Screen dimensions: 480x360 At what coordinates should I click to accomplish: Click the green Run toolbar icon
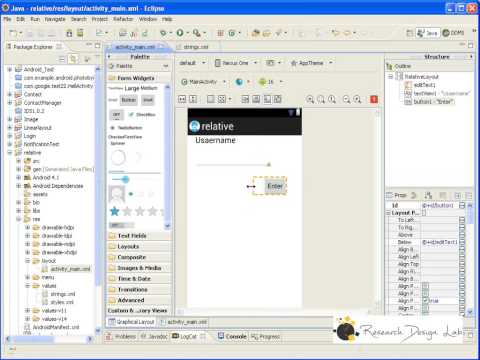[x=180, y=33]
